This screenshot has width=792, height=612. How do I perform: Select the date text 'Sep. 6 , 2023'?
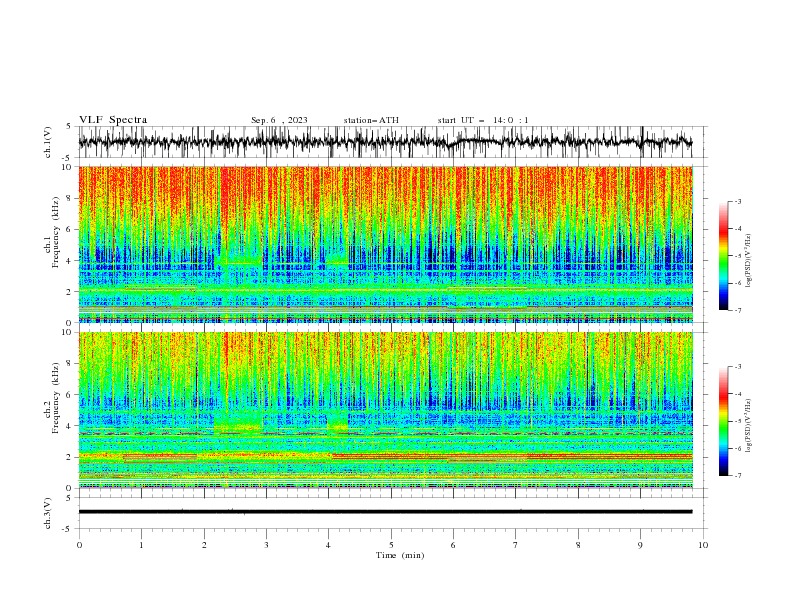279,120
